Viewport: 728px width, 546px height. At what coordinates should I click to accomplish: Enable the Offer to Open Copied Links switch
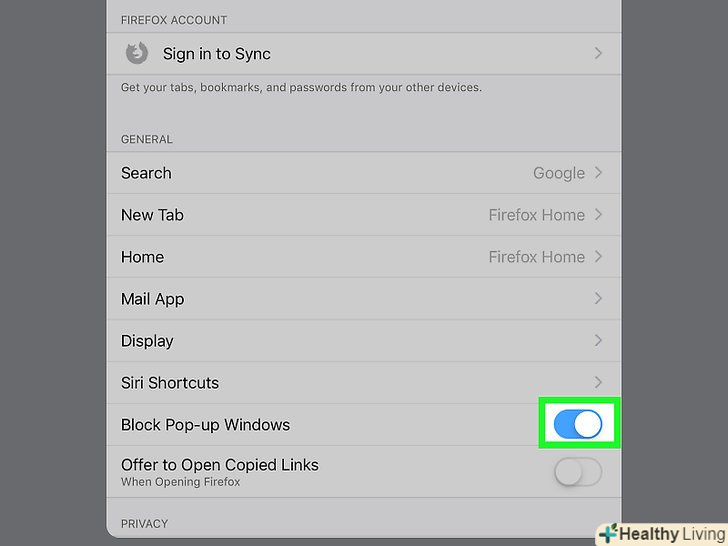pos(578,472)
